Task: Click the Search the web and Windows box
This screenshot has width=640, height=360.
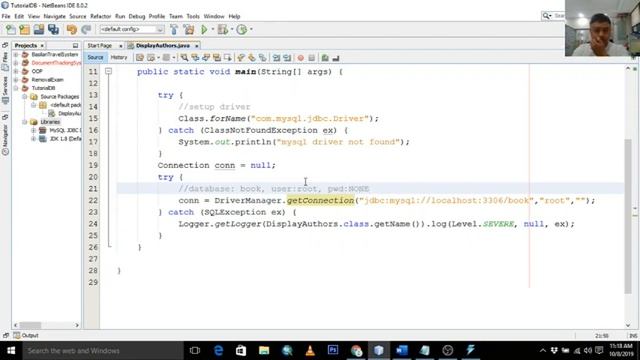Action: (103, 351)
